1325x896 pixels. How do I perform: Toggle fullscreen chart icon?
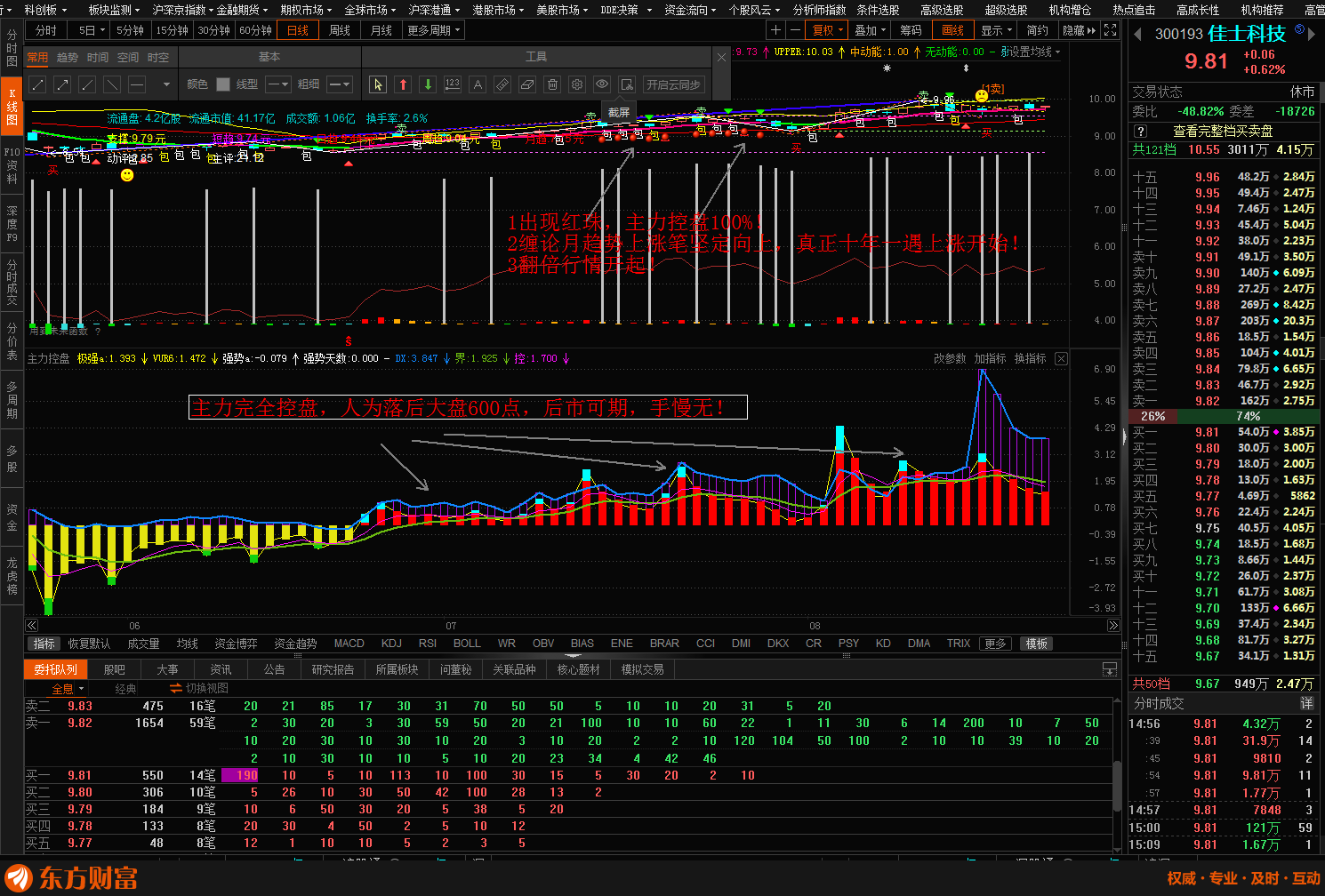tap(1110, 30)
